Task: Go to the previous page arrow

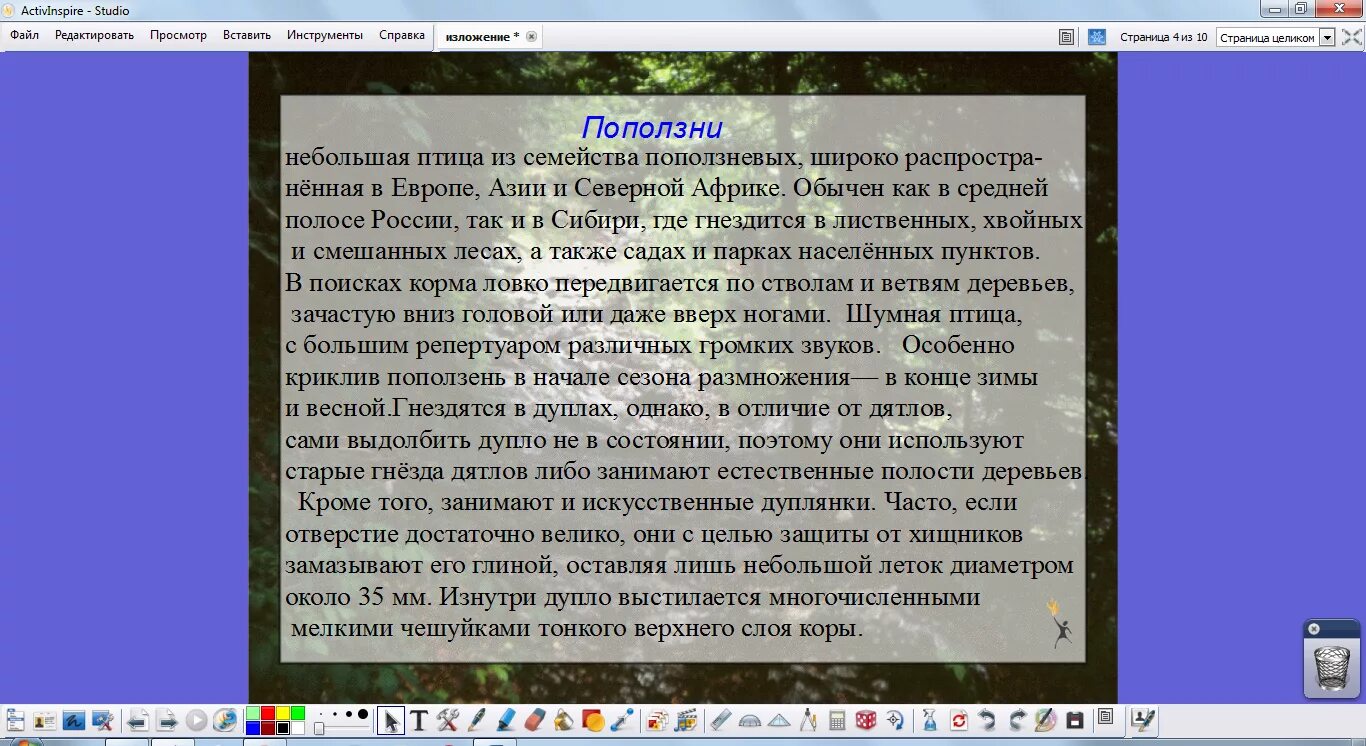Action: [138, 720]
